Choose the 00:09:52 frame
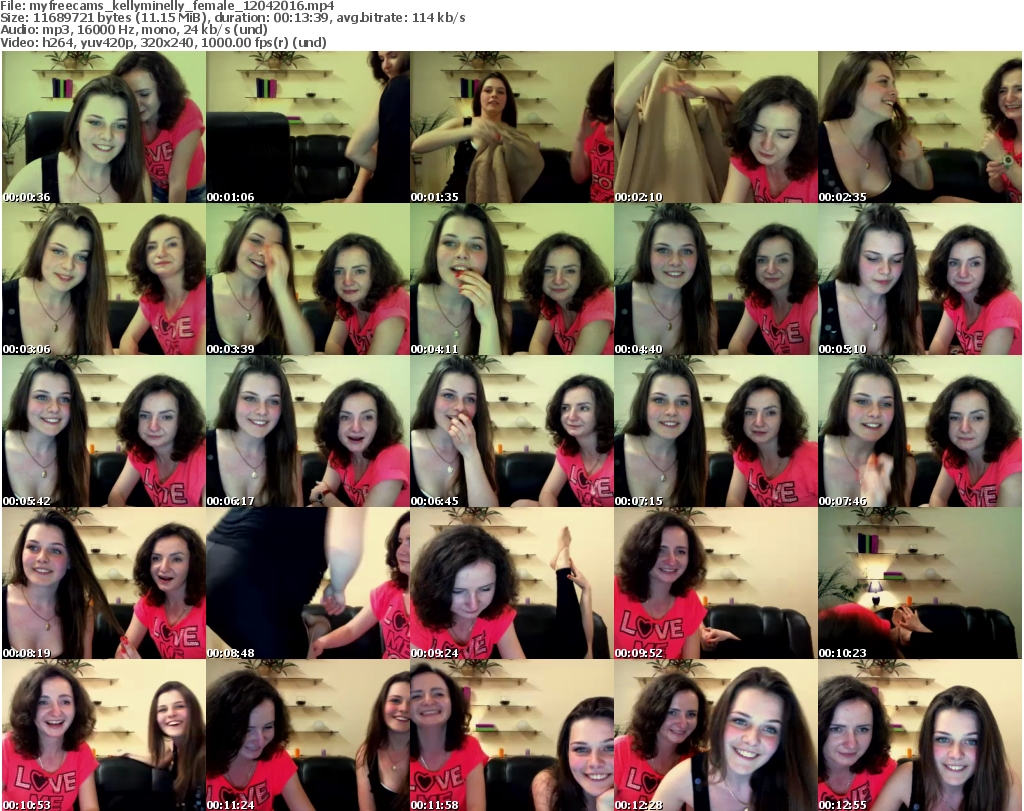Screen dimensions: 1024x811 pyautogui.click(x=716, y=583)
